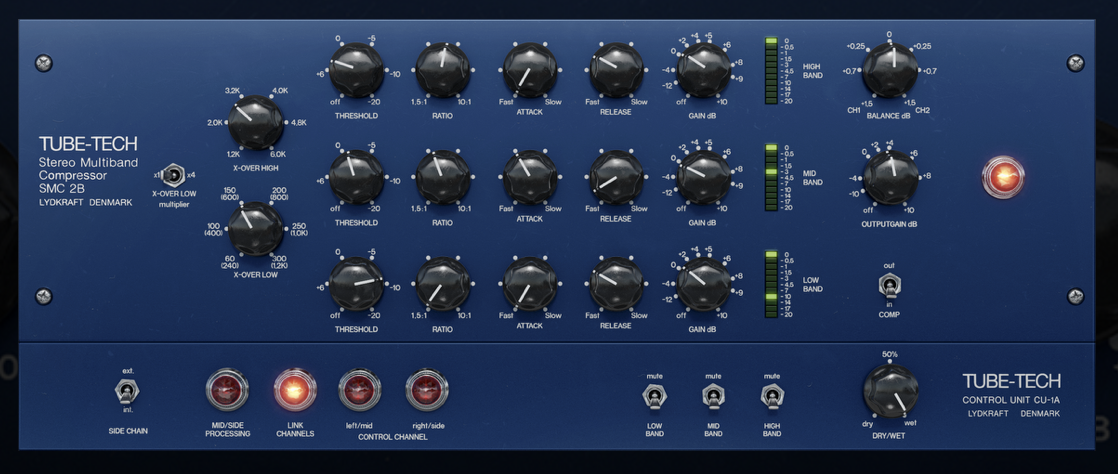Enable the Mid/Side Processing lamp button
1118x474 pixels.
(227, 390)
